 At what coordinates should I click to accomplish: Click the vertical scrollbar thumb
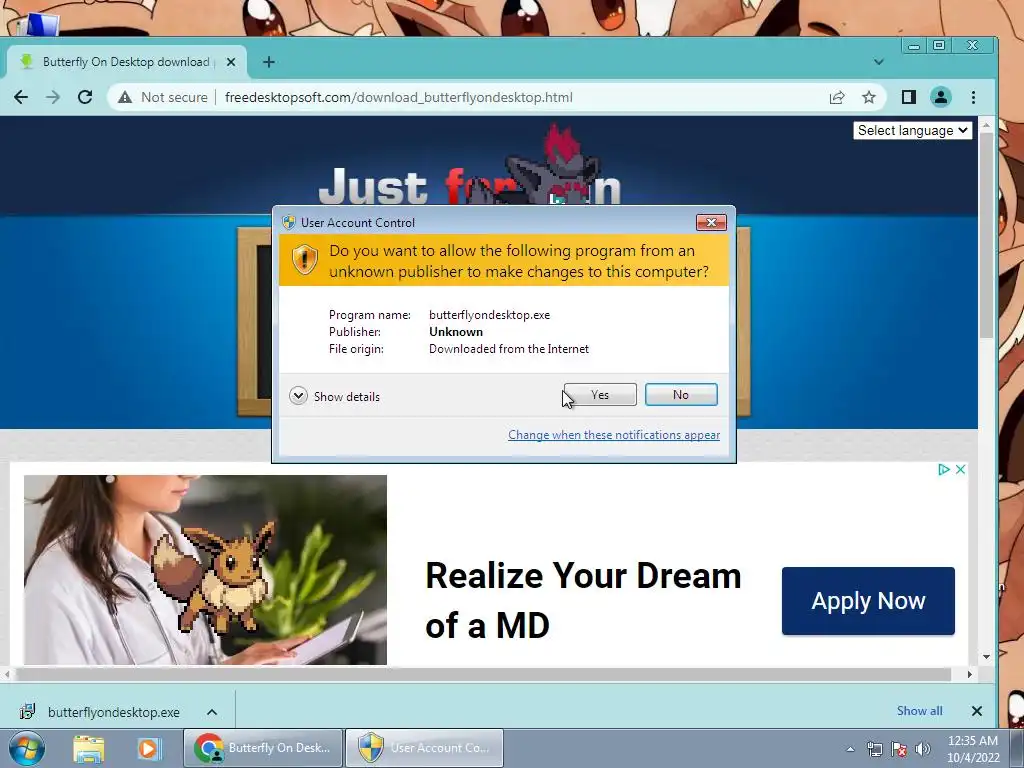pos(986,235)
